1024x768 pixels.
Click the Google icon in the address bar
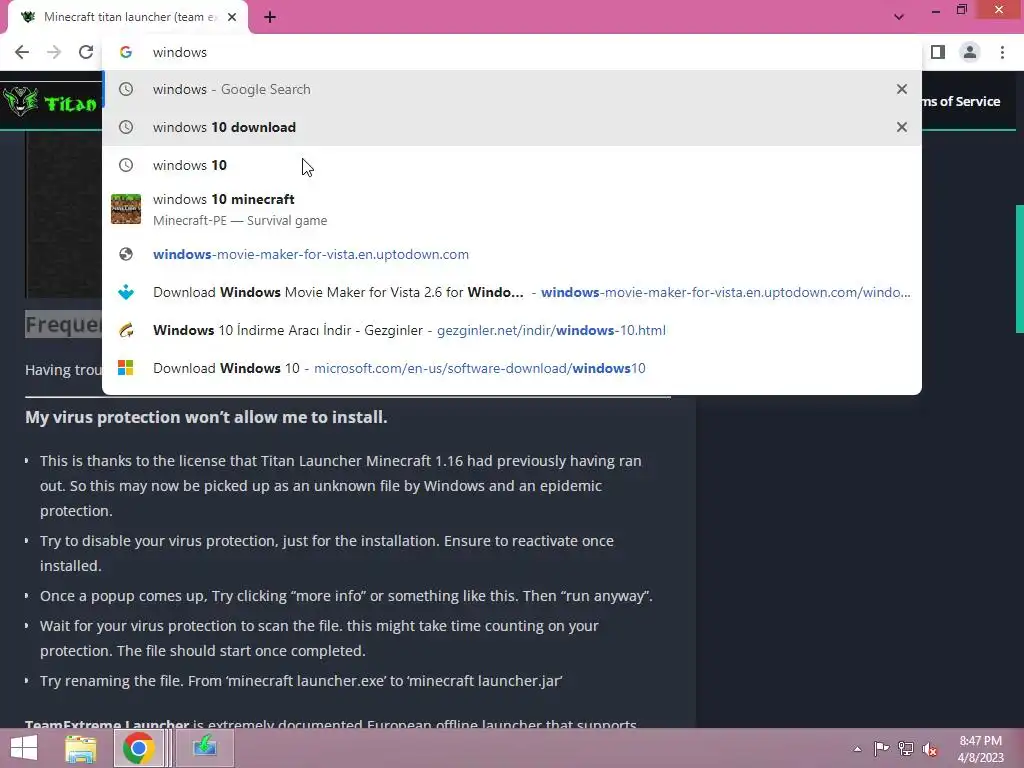pyautogui.click(x=126, y=52)
